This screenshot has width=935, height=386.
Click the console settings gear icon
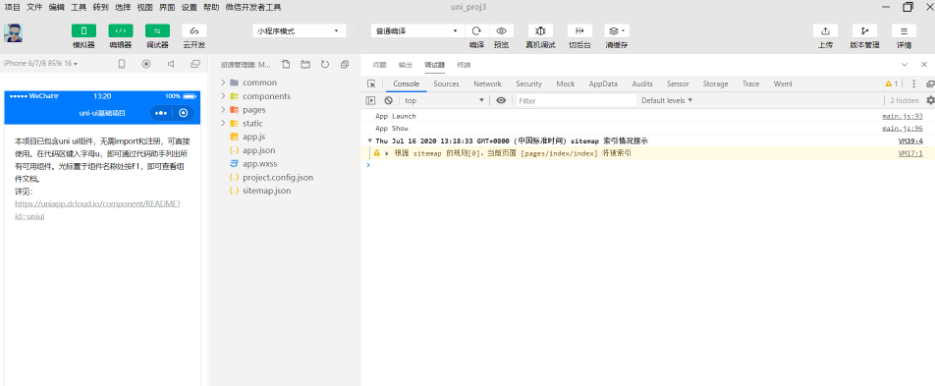pos(930,101)
